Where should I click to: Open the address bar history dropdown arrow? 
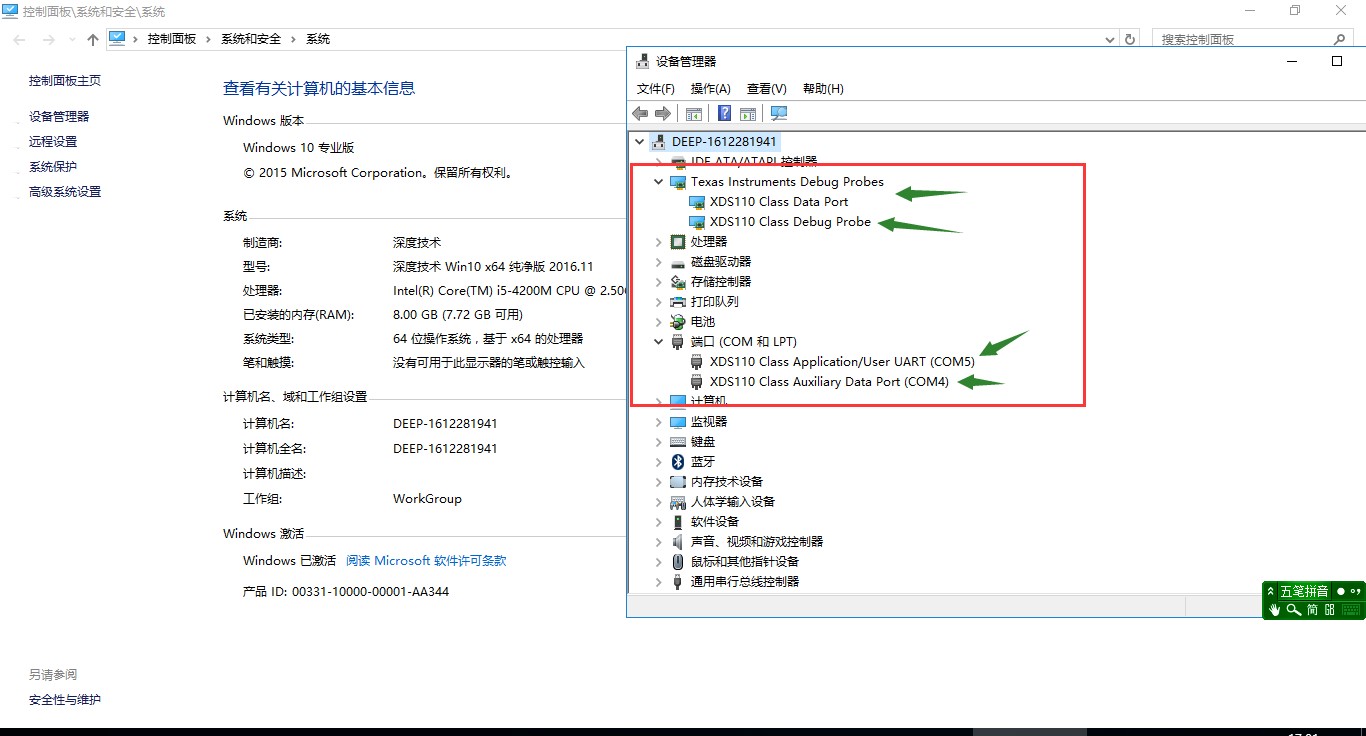pyautogui.click(x=1110, y=39)
